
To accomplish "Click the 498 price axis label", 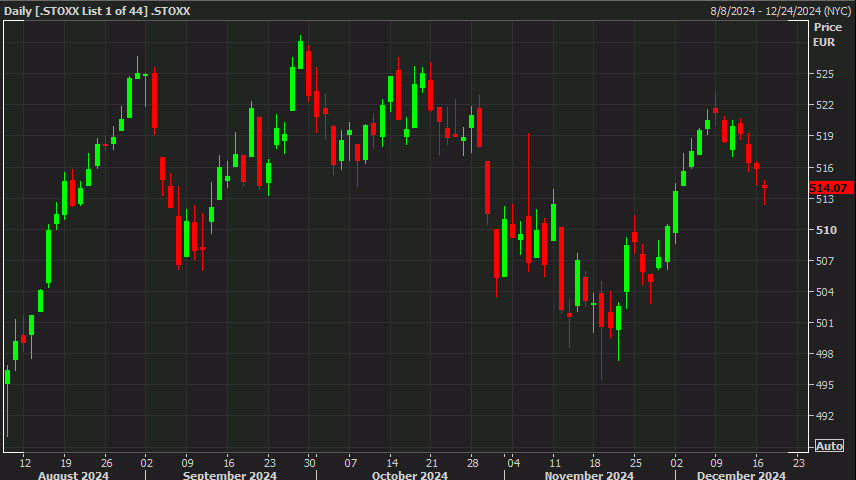I will pyautogui.click(x=824, y=354).
